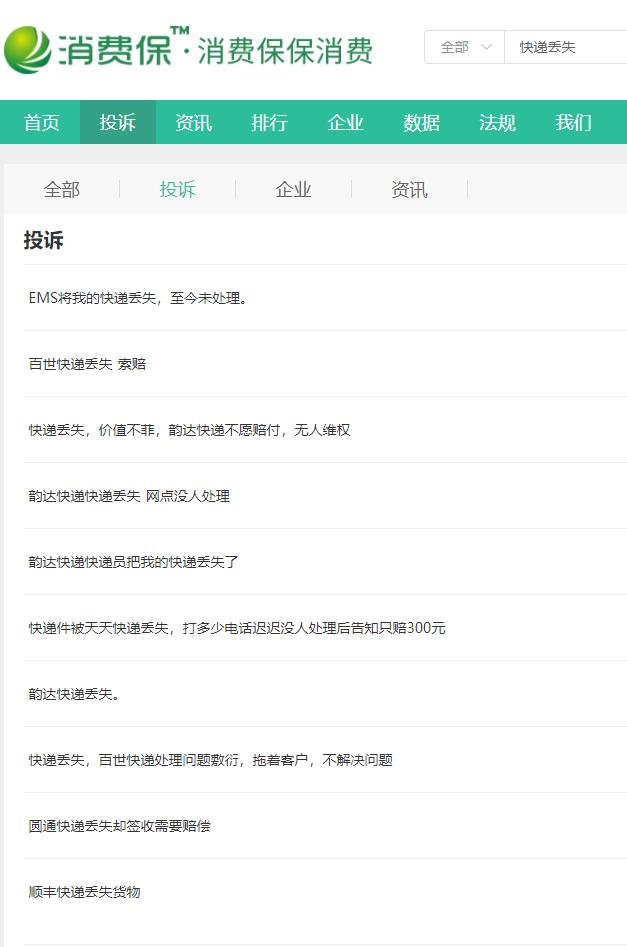The image size is (627, 947).
Task: Open the 全部 search category dropdown
Action: click(465, 47)
